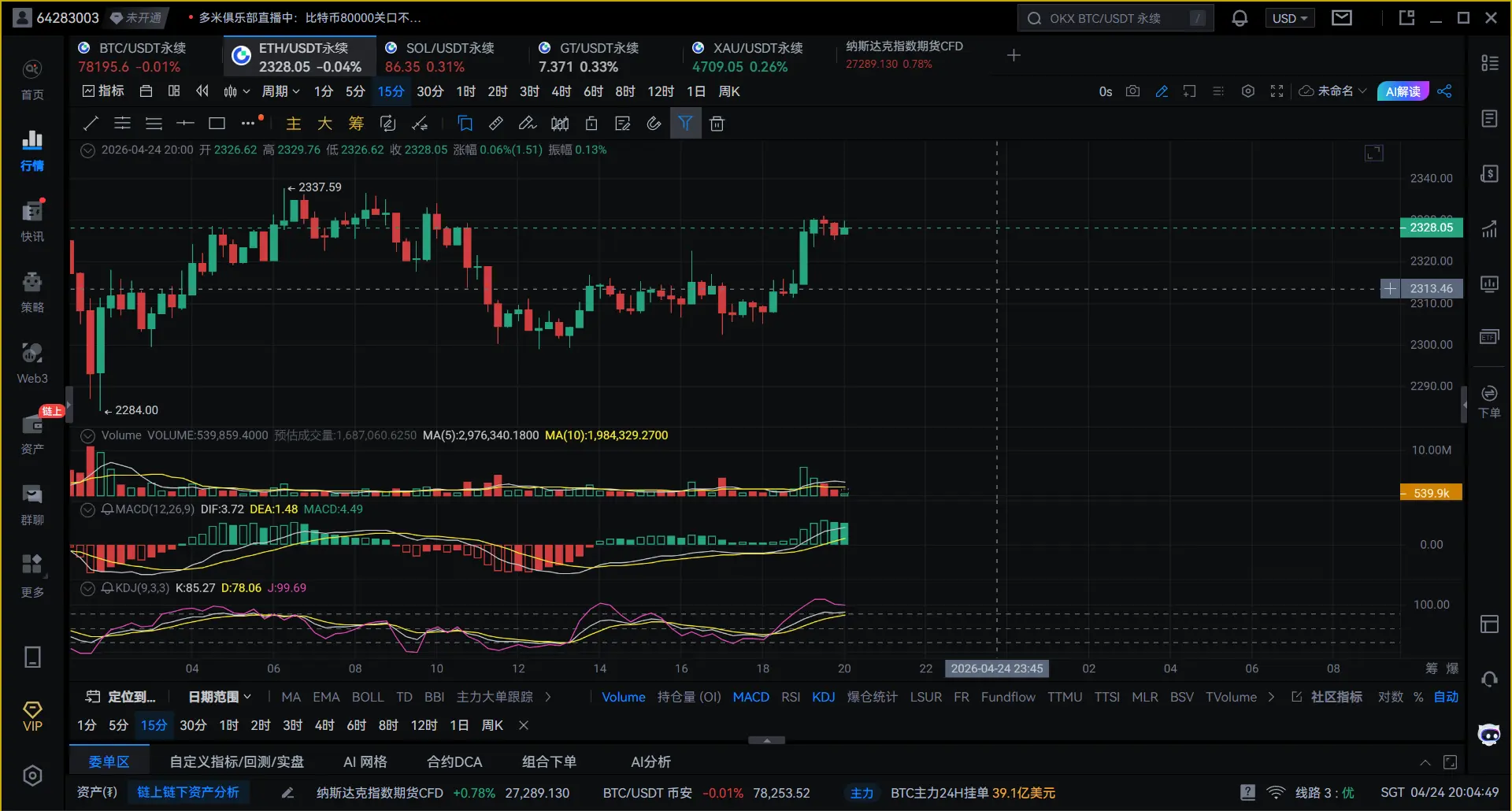Viewport: 1512px width, 811px height.
Task: Switch to SOL/USDT永续 tab
Action: [450, 57]
